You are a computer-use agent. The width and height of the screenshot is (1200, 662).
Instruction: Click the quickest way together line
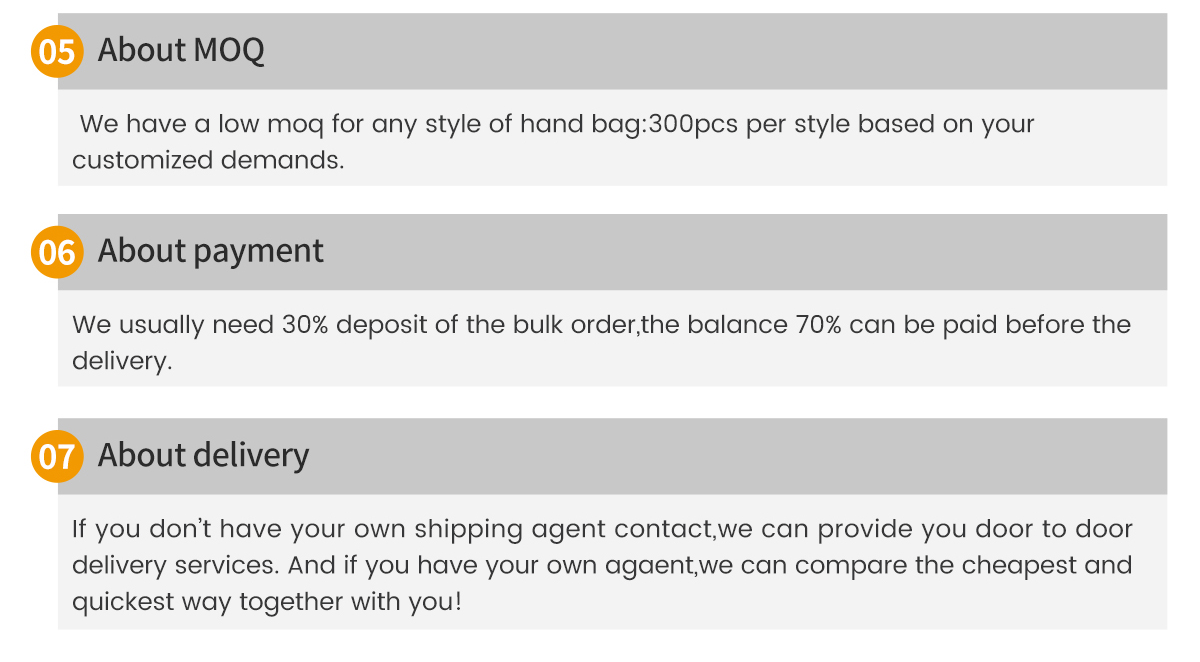pos(266,602)
